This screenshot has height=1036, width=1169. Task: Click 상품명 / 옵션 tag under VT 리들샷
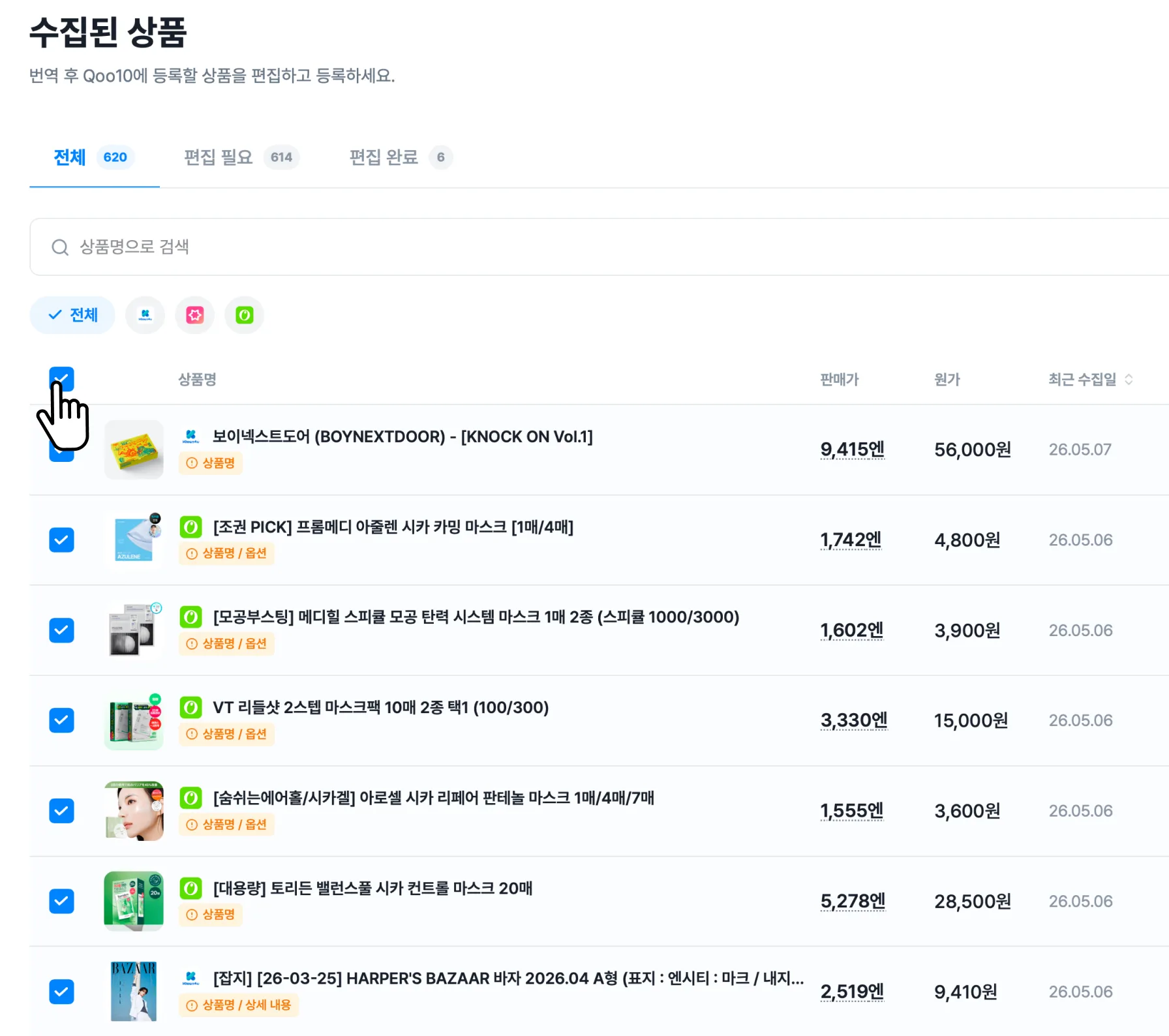pos(226,734)
